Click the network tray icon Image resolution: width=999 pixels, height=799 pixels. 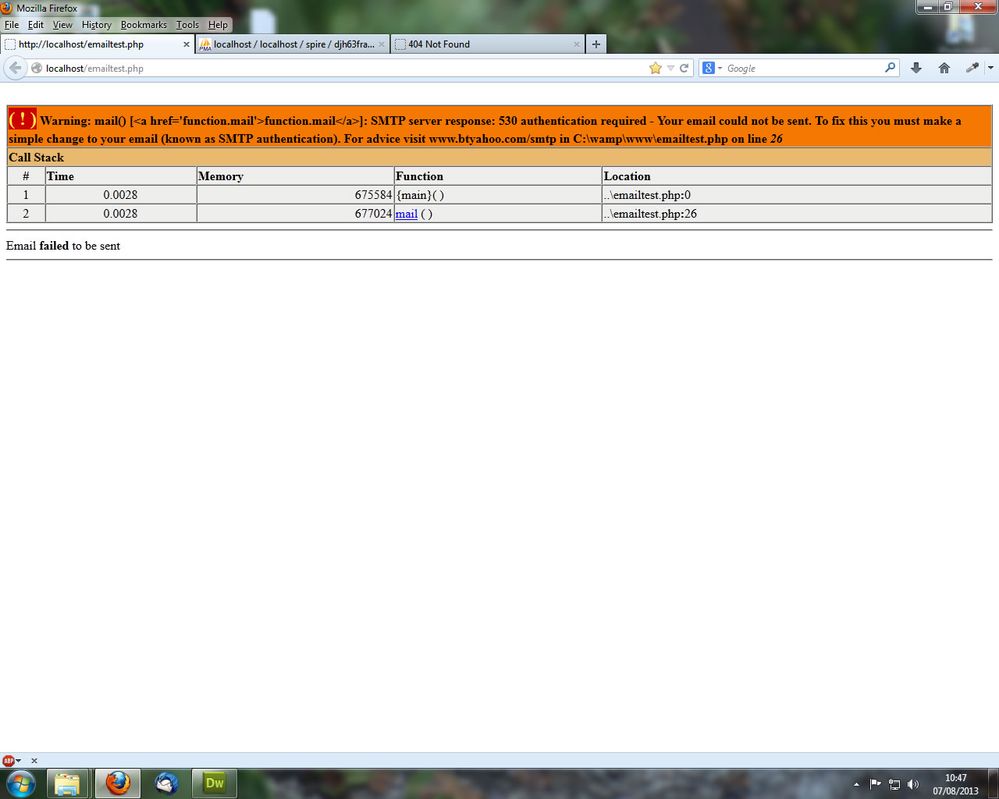tap(895, 784)
